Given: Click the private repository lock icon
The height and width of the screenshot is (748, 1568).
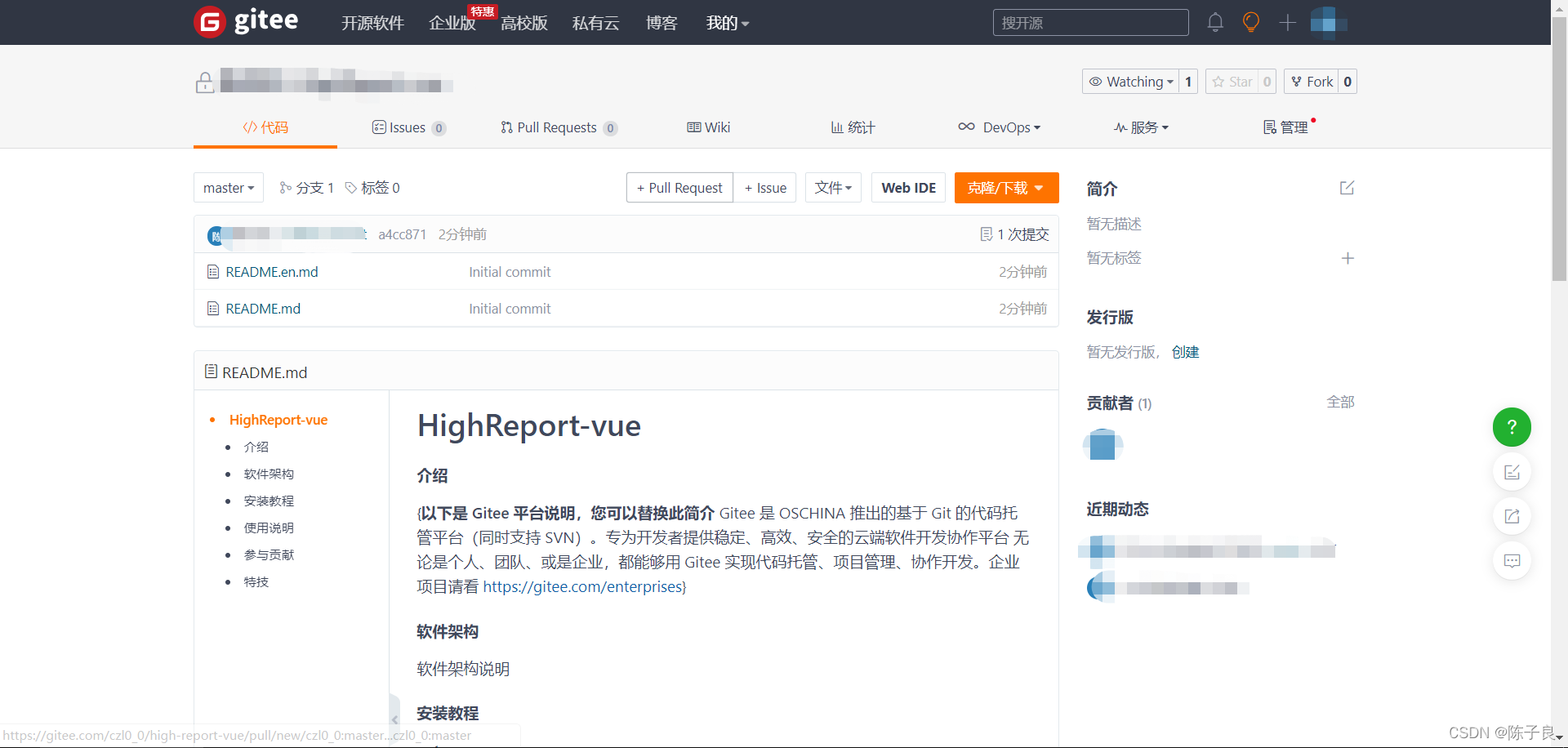Looking at the screenshot, I should 205,82.
